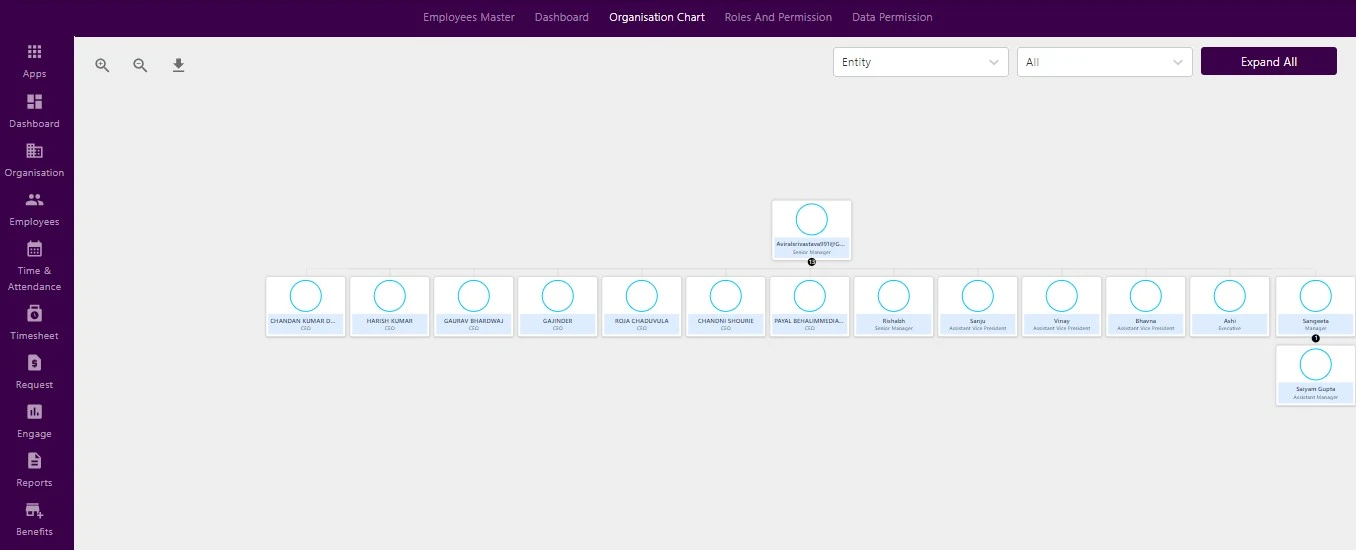This screenshot has height=550, width=1356.
Task: Zoom in on the organisation chart
Action: coord(102,65)
